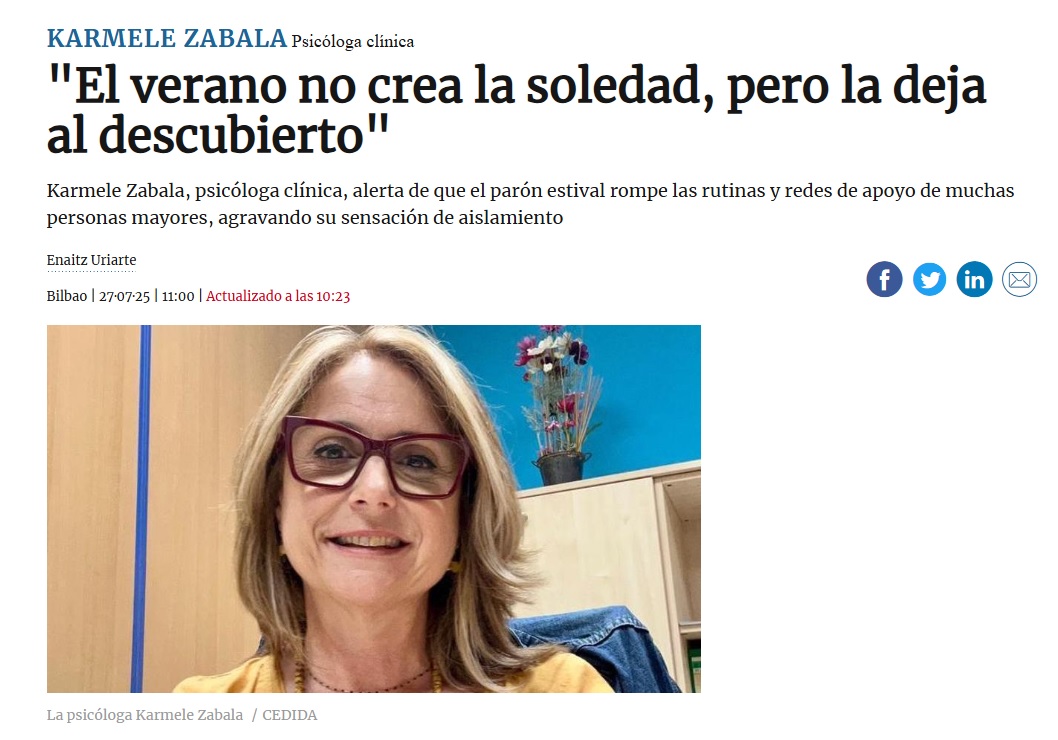
Task: Click the red glasses in the photo
Action: click(375, 457)
